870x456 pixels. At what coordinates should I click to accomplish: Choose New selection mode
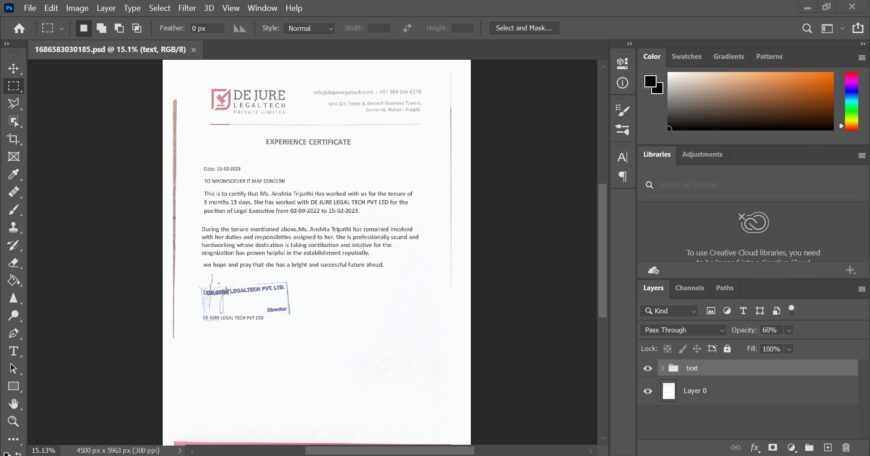coord(83,28)
